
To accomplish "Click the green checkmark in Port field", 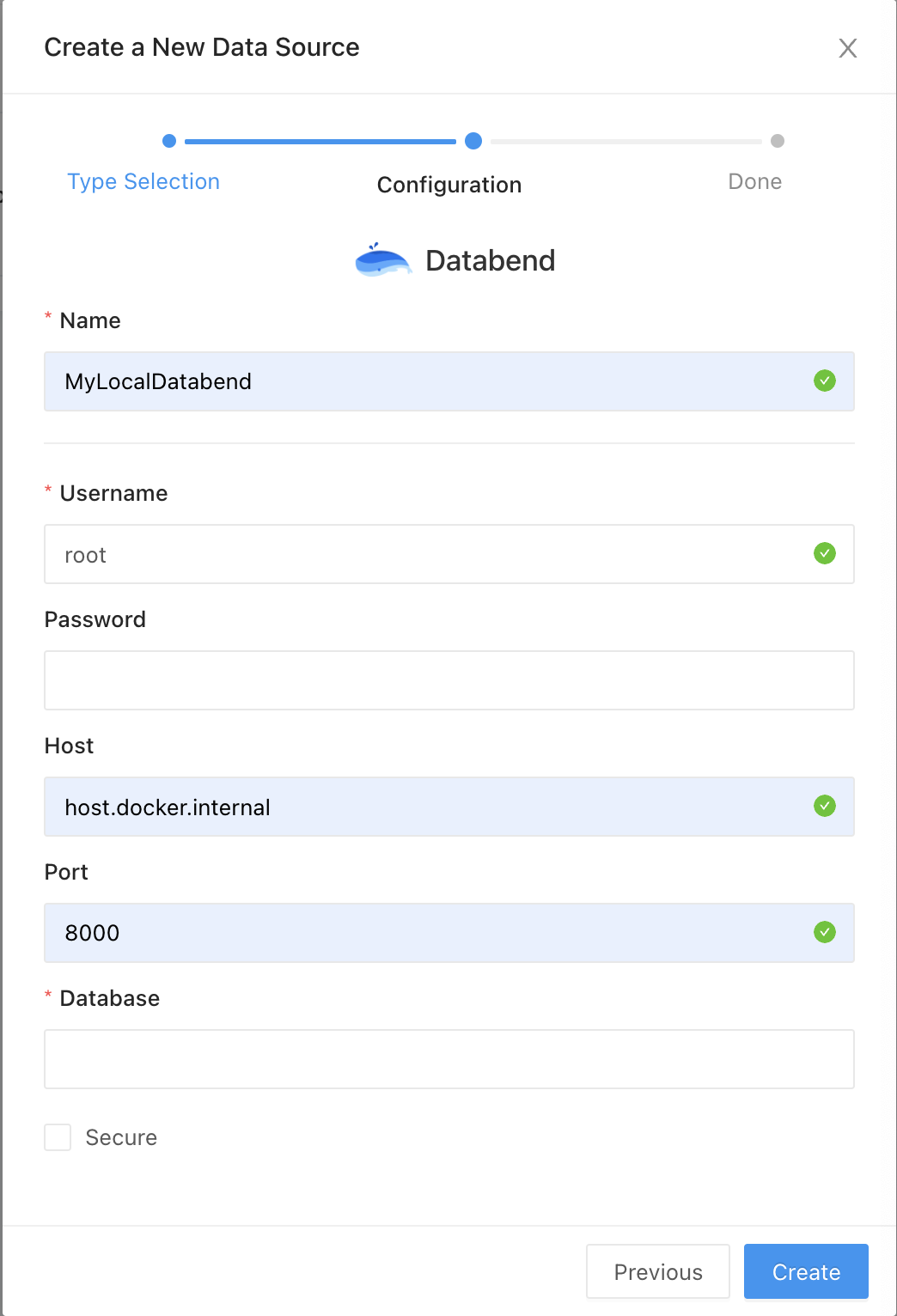I will (824, 932).
